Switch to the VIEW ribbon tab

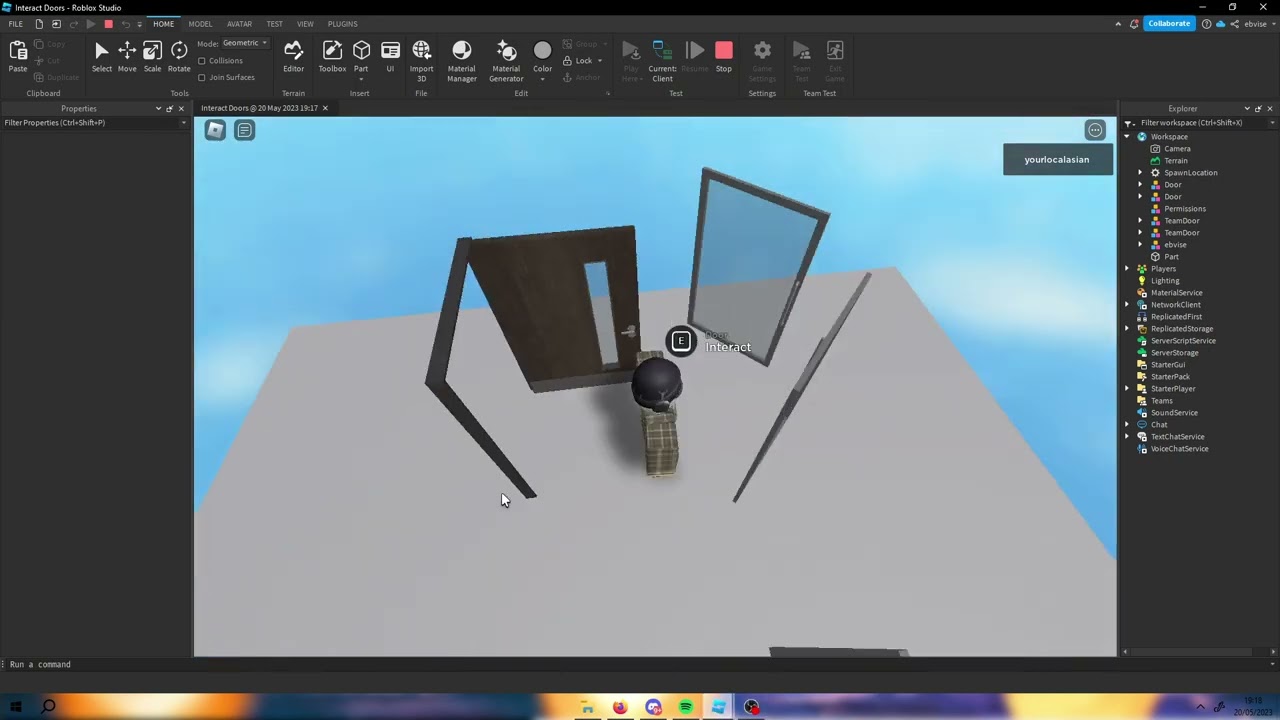[x=305, y=24]
